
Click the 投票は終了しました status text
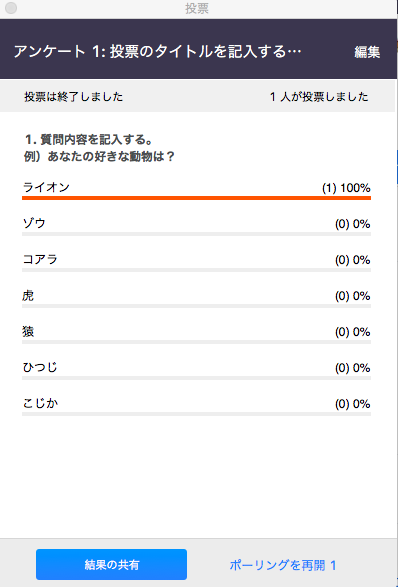(73, 97)
